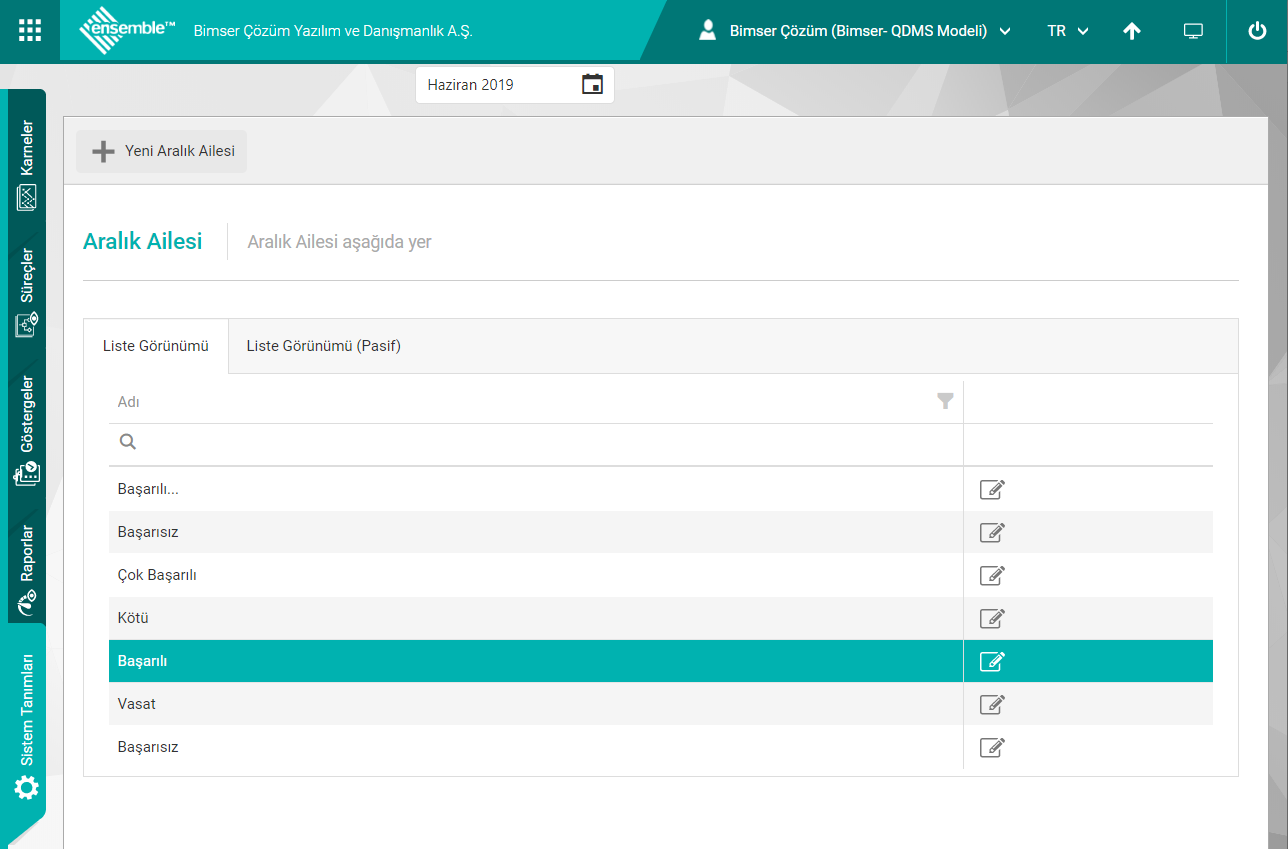Screen dimensions: 1288x849
Task: Expand the TR language dropdown
Action: [1067, 31]
